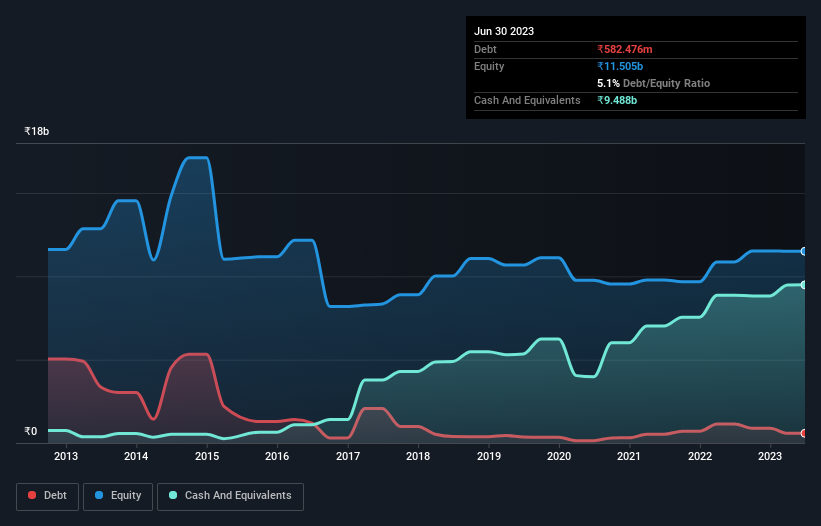Toggle the Equity series in legend
The image size is (821, 526).
pyautogui.click(x=118, y=496)
